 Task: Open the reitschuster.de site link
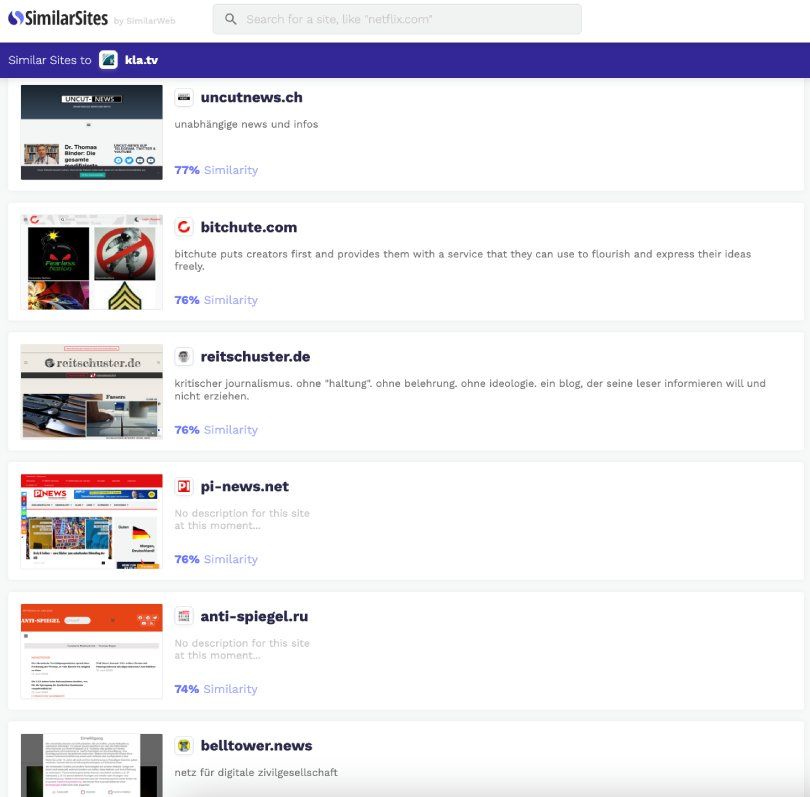coord(255,357)
